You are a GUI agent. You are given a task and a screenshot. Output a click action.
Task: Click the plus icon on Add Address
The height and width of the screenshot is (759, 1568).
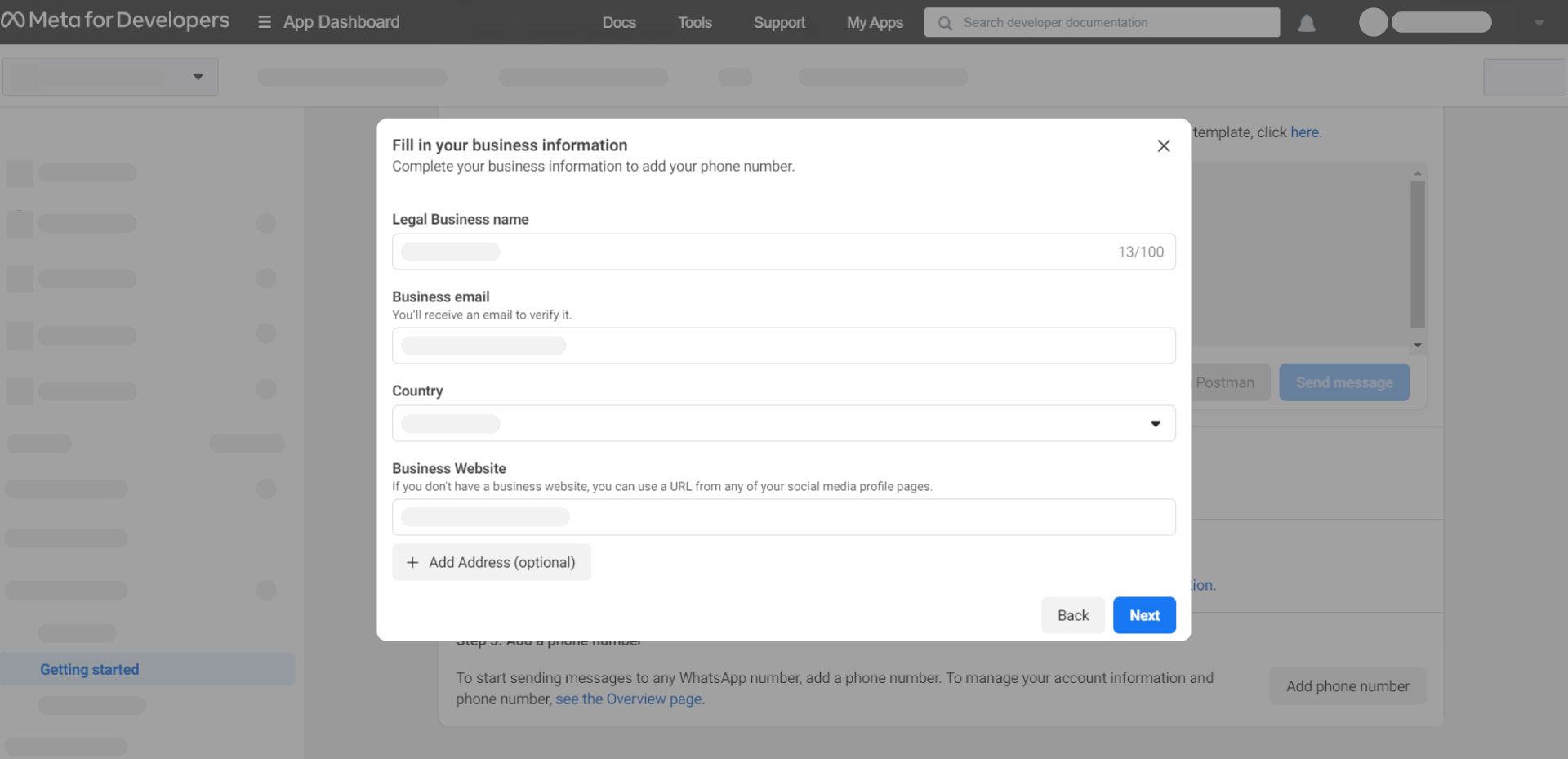412,562
